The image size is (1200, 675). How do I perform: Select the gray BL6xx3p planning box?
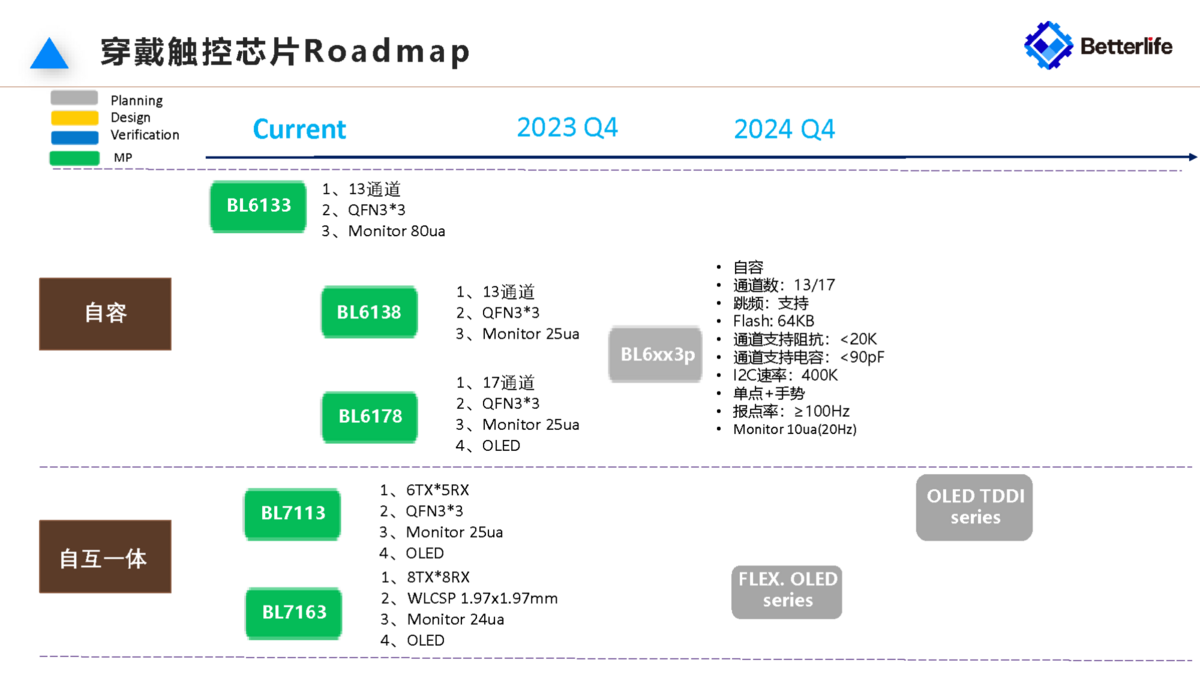click(656, 354)
